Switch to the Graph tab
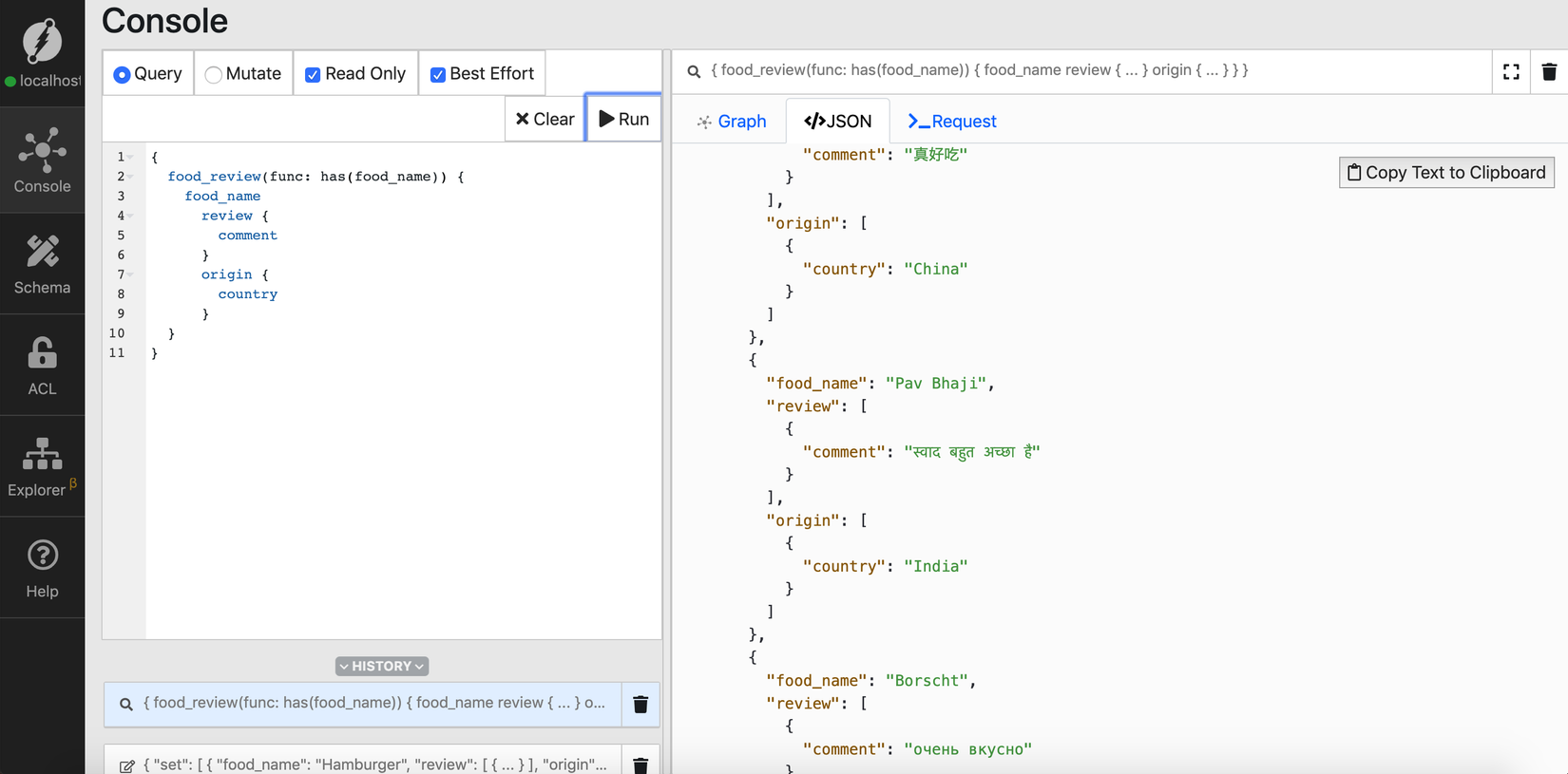Image resolution: width=1568 pixels, height=774 pixels. pyautogui.click(x=731, y=122)
